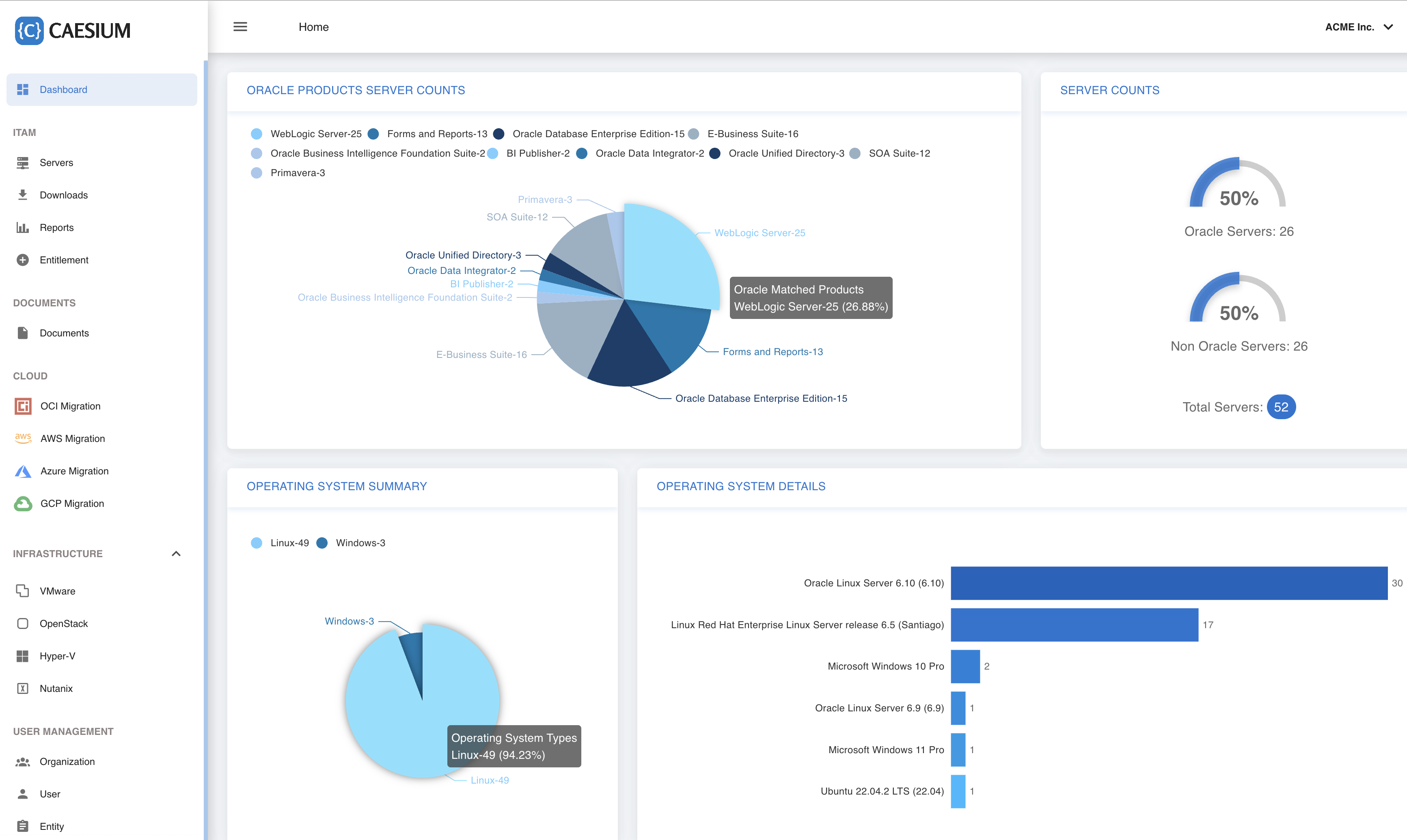Click Oracle Unified Directory-3 legend color dot
This screenshot has width=1407, height=840.
[x=715, y=153]
